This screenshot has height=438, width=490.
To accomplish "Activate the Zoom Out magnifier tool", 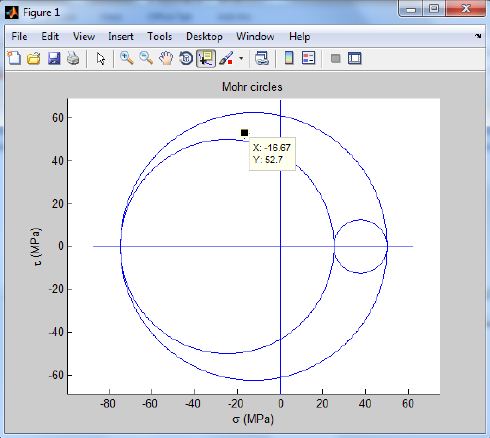I will [x=146, y=58].
